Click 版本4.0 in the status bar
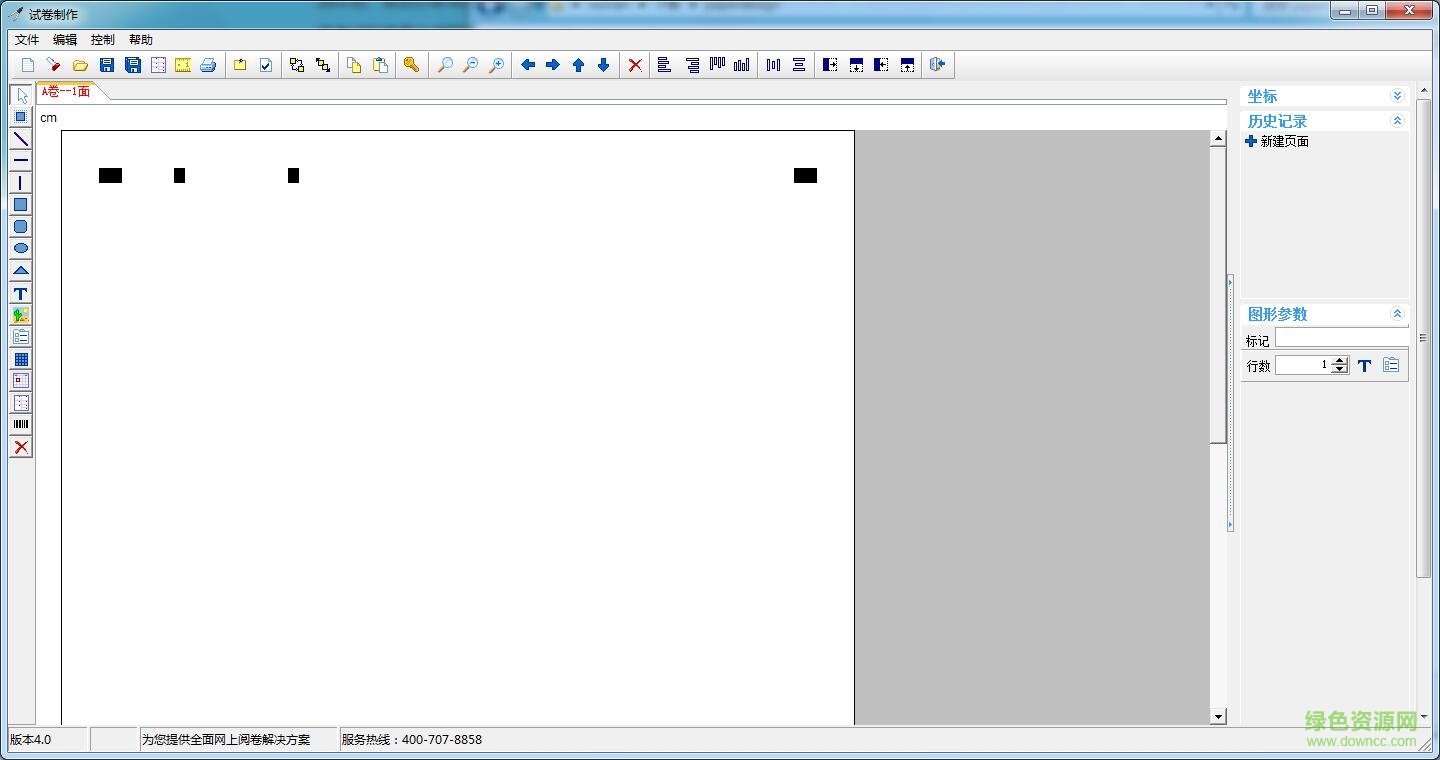 click(31, 740)
